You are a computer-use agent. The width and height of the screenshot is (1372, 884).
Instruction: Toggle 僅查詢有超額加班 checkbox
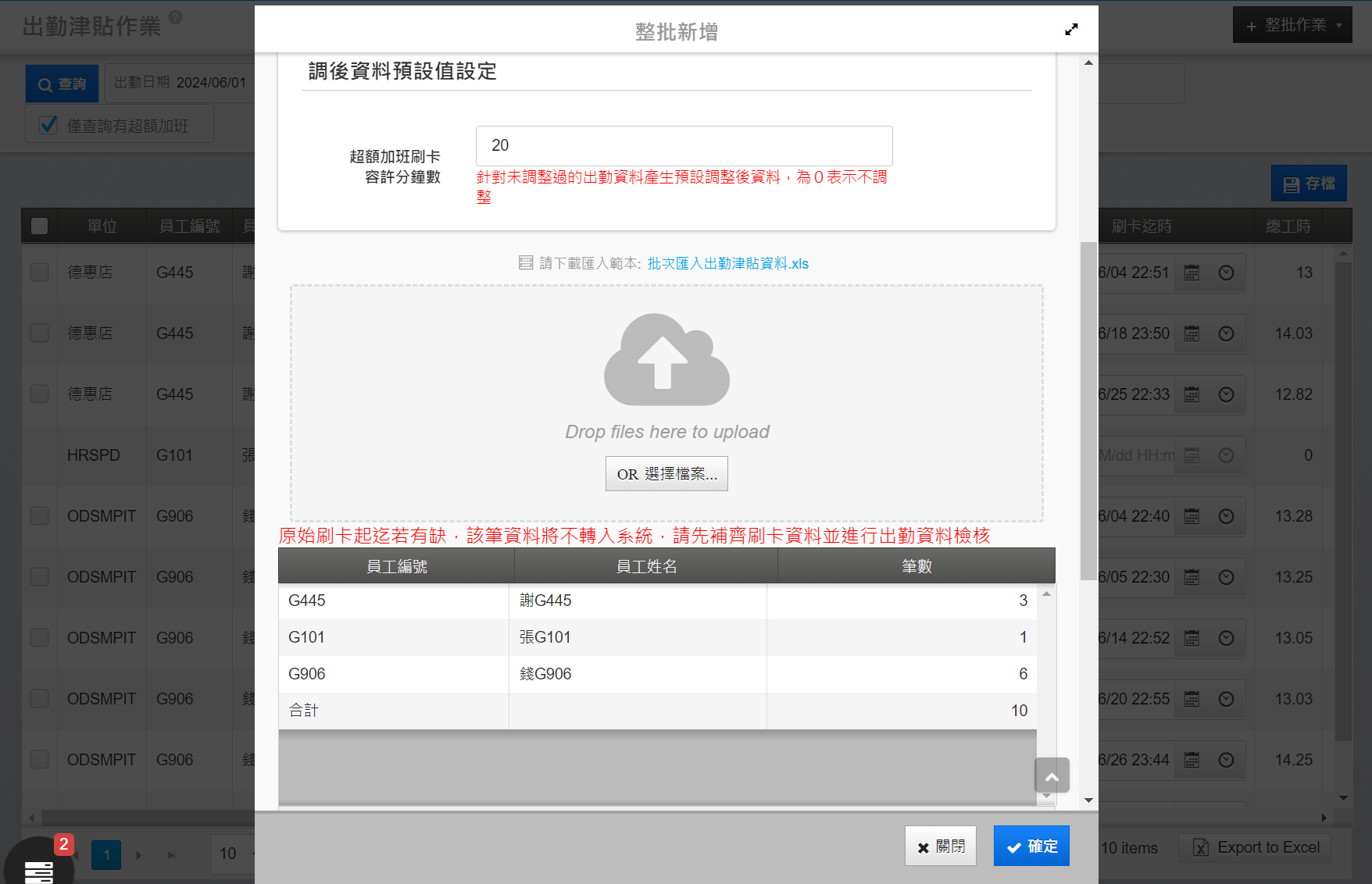(x=48, y=125)
